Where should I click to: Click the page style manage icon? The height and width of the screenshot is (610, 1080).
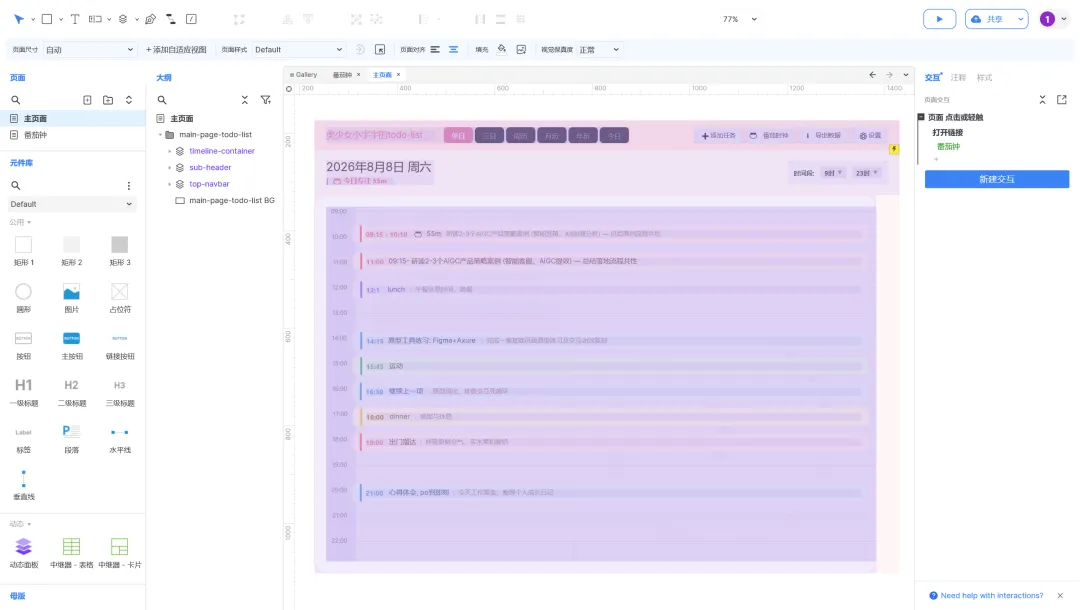pos(380,50)
